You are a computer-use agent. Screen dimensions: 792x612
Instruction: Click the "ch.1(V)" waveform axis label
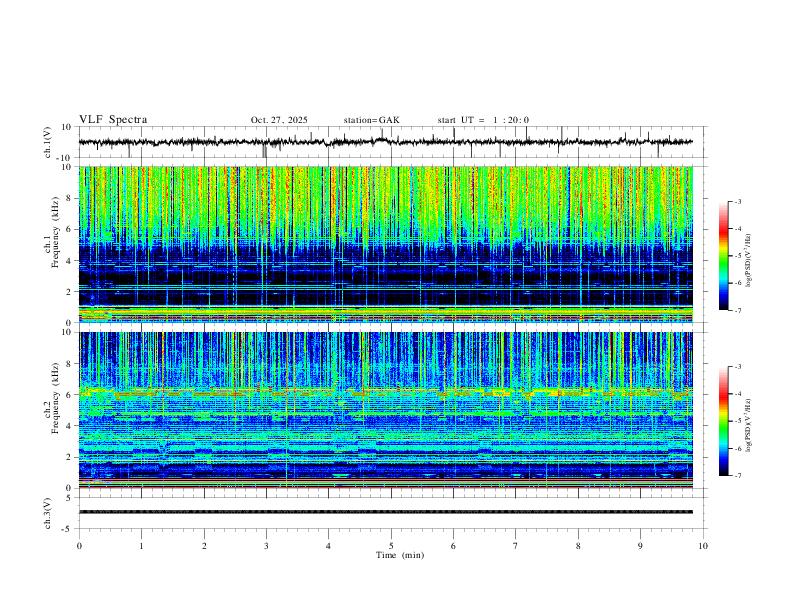(48, 142)
